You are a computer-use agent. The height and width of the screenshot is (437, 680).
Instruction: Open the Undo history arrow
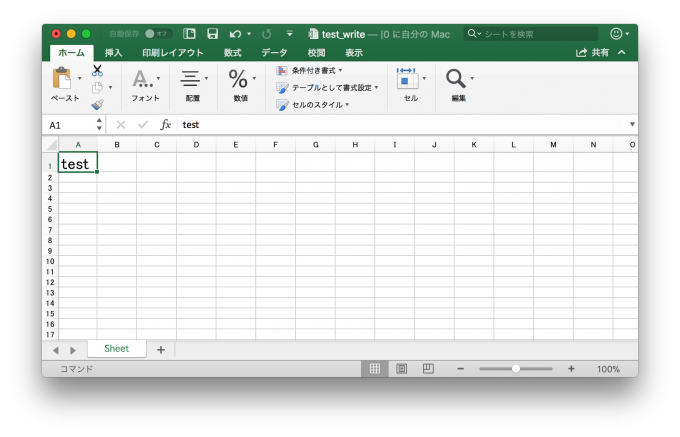[x=249, y=34]
